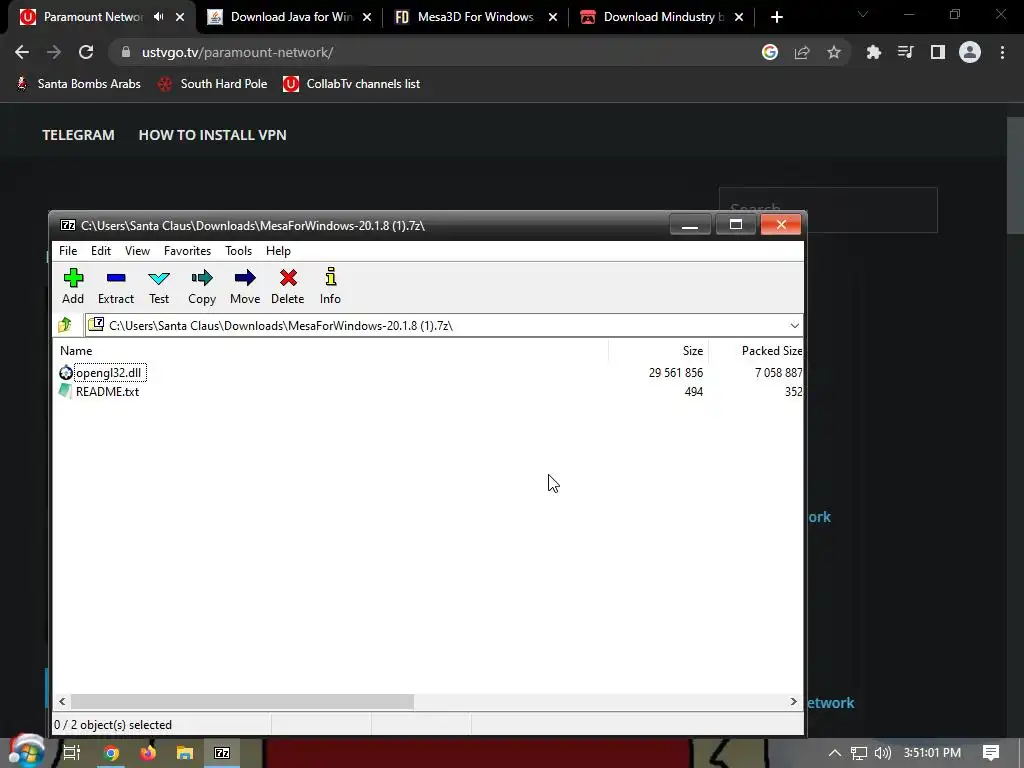Open the Extensions puzzle icon

coord(874,52)
